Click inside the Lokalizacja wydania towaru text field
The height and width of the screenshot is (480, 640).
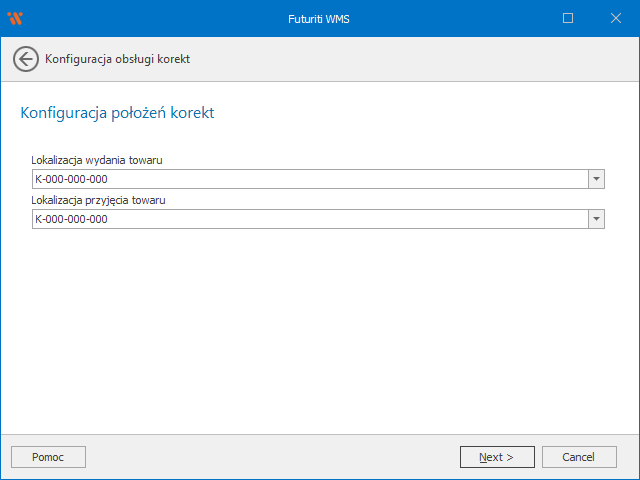[300, 179]
